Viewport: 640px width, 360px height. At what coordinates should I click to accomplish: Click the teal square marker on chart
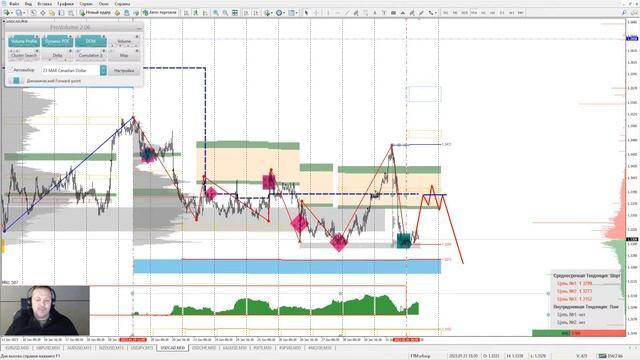pyautogui.click(x=404, y=241)
